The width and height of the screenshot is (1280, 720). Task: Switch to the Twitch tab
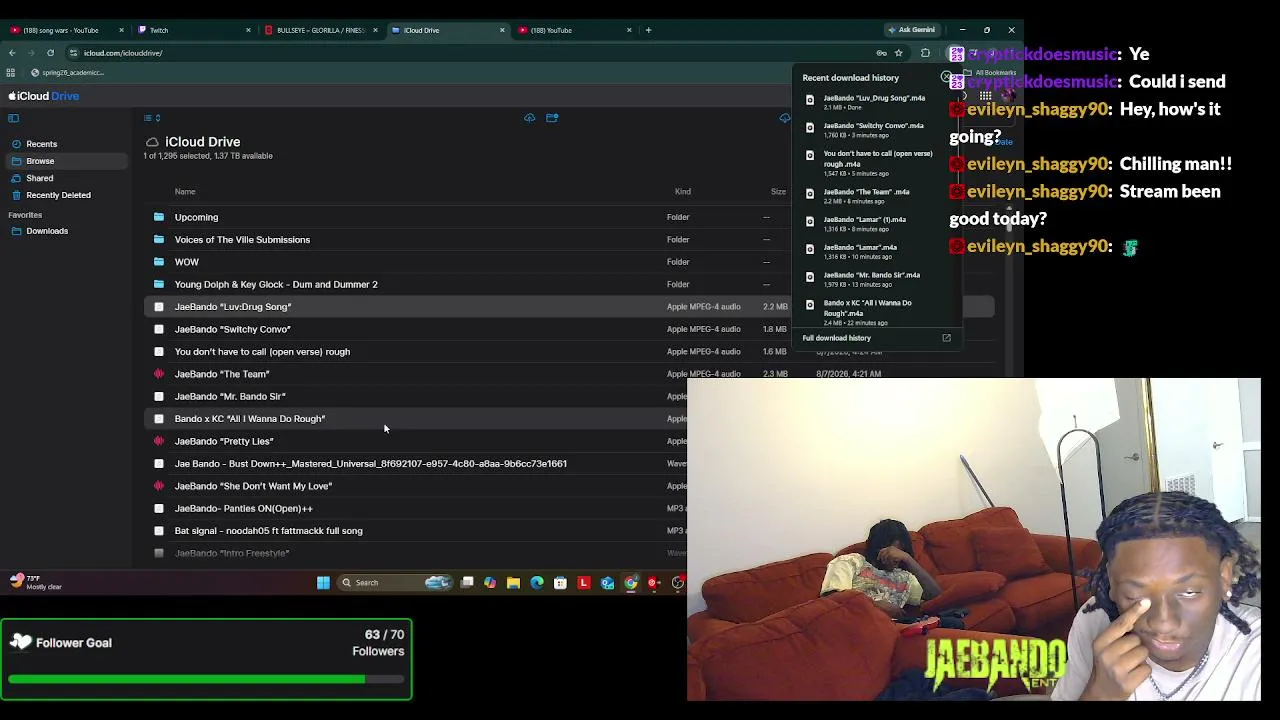click(x=193, y=30)
